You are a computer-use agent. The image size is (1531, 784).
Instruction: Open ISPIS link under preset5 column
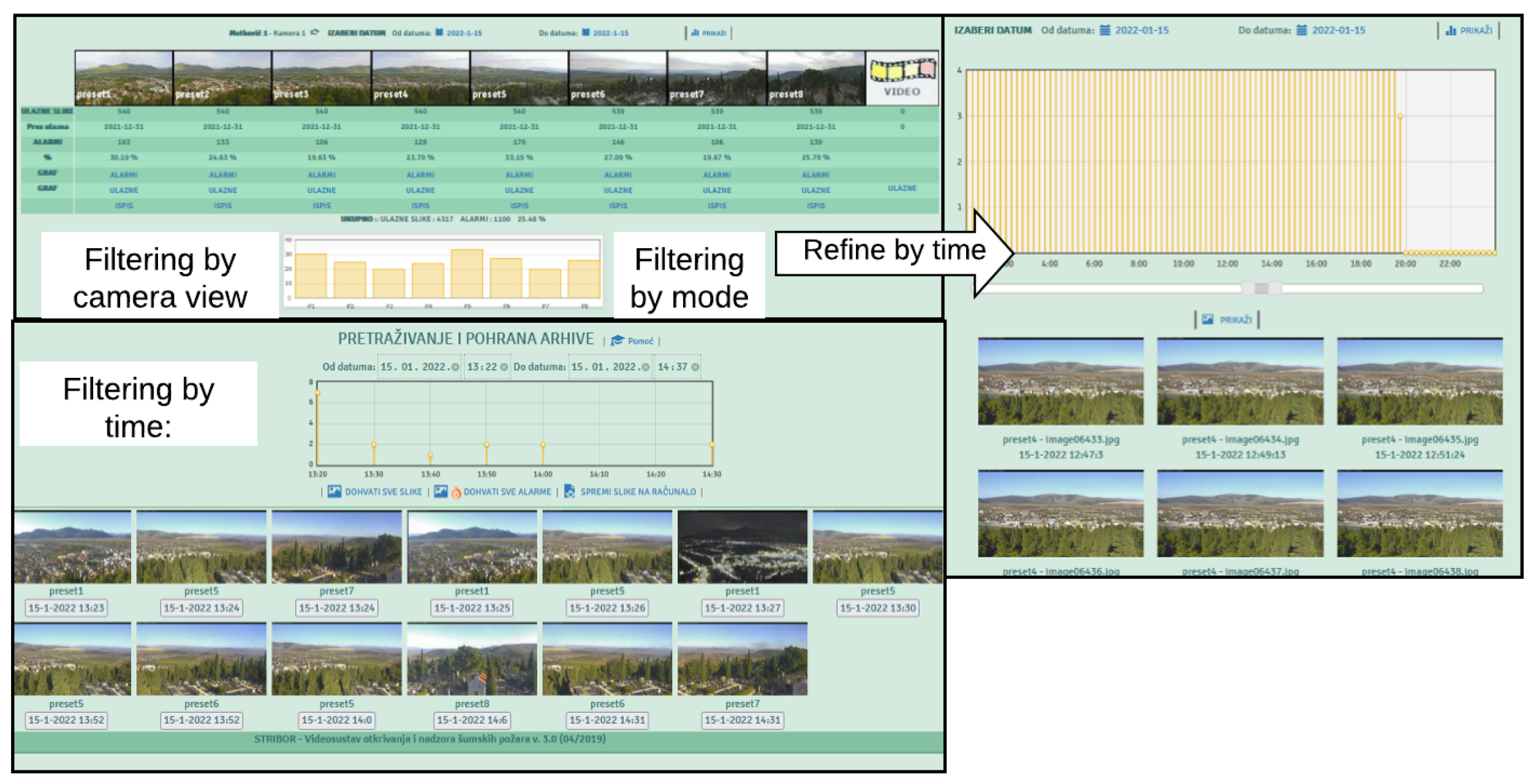pyautogui.click(x=519, y=206)
